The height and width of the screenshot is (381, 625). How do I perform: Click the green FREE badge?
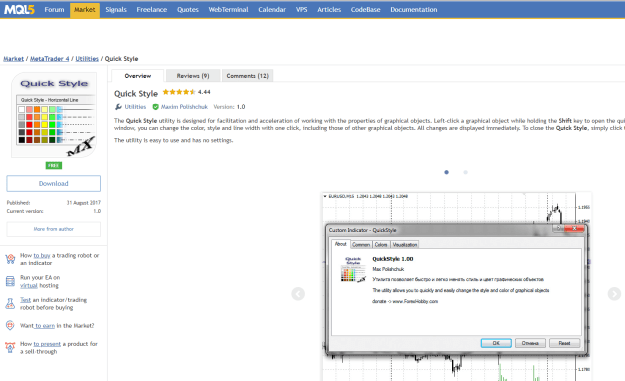pos(54,165)
